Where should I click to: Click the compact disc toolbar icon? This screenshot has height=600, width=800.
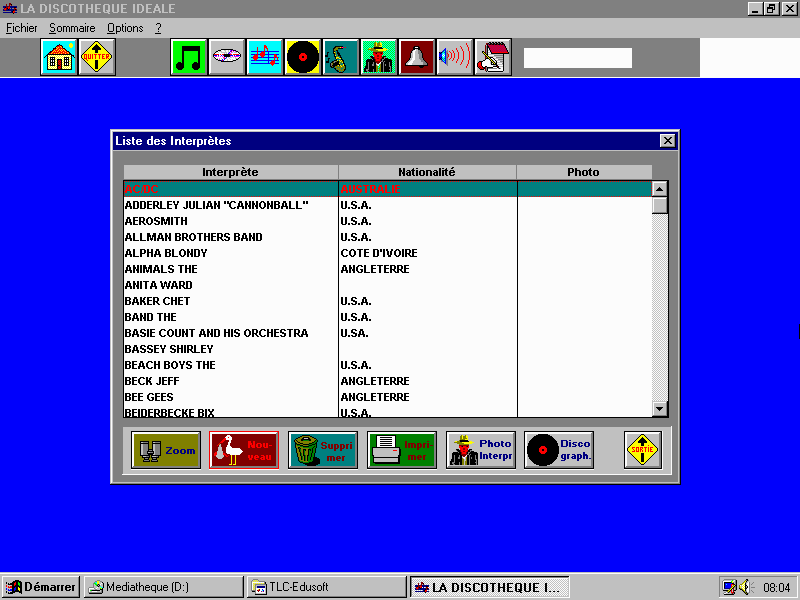click(x=227, y=57)
